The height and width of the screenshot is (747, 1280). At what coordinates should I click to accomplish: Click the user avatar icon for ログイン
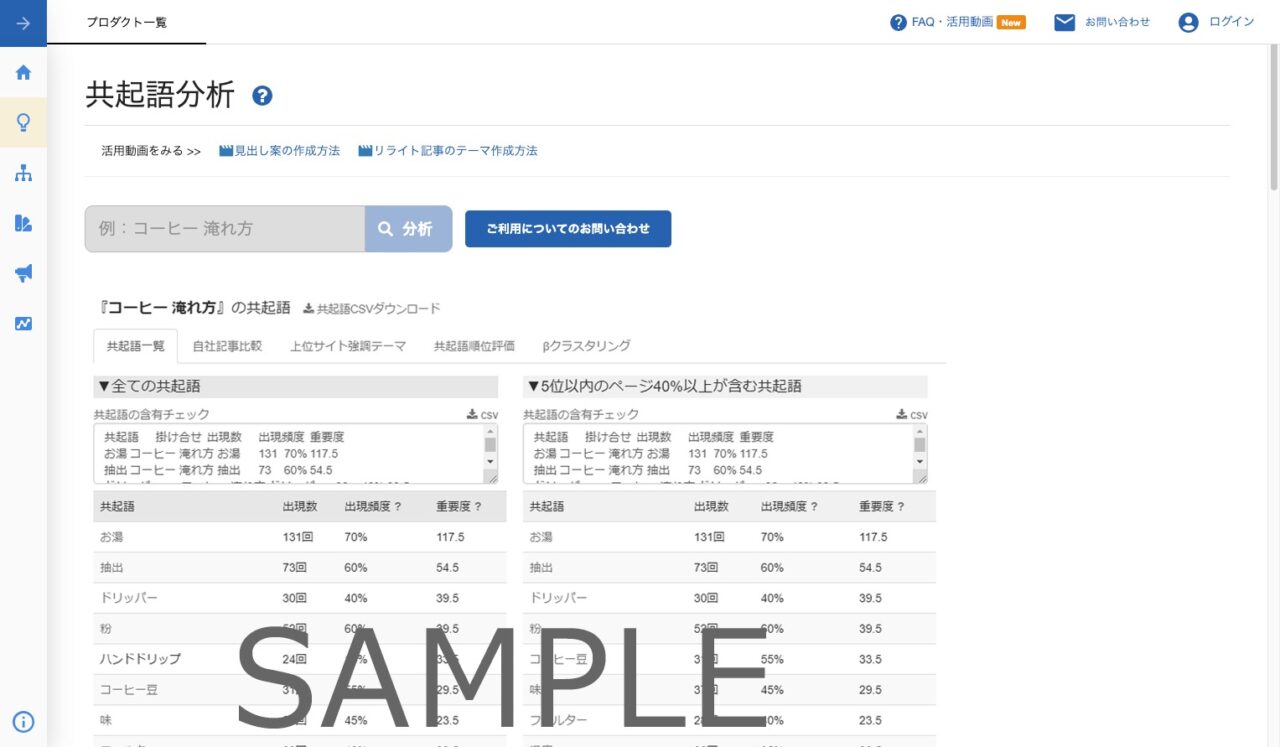coord(1188,22)
